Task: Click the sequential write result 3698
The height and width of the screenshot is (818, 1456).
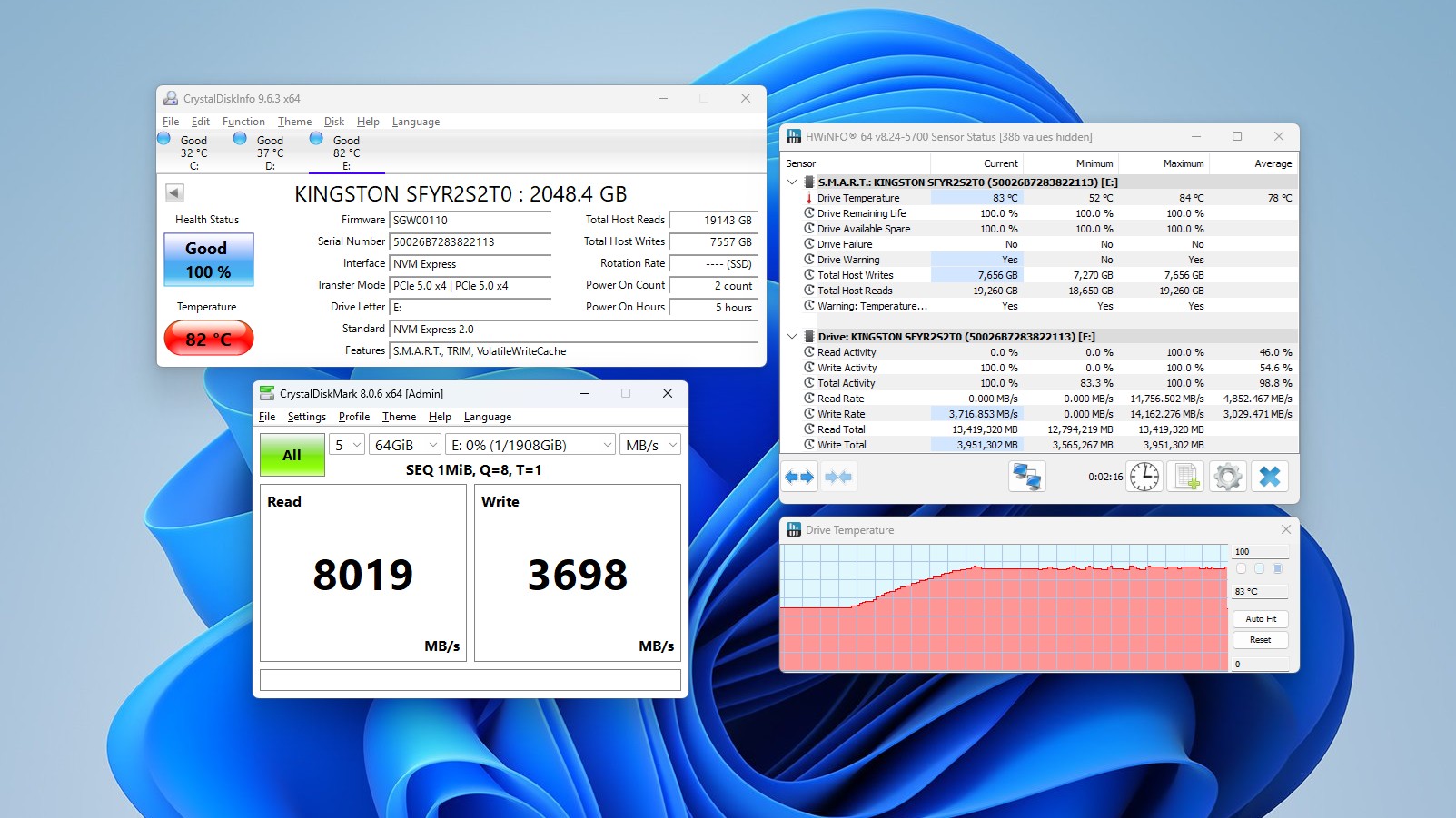Action: tap(578, 575)
